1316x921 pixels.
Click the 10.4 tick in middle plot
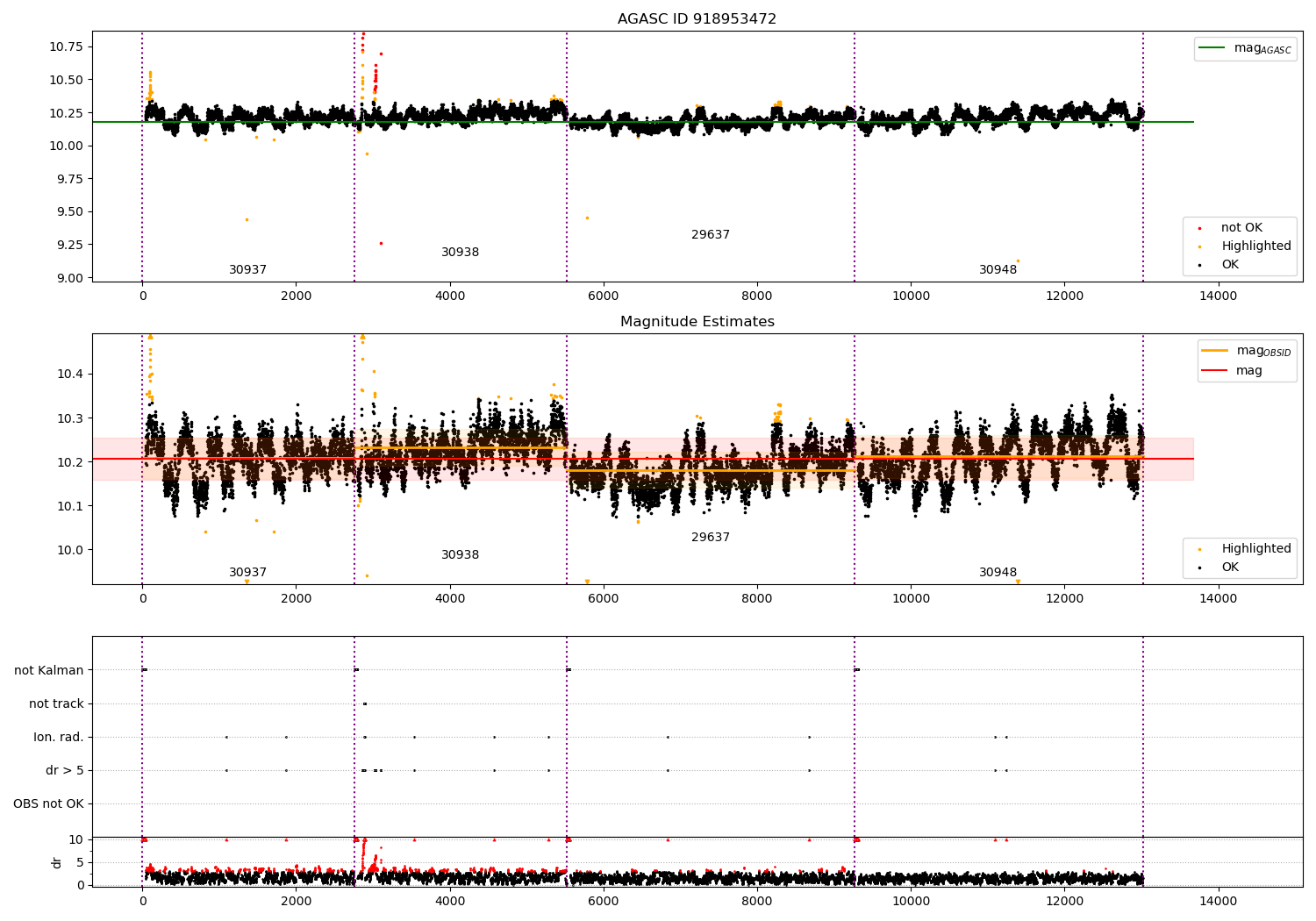point(71,375)
